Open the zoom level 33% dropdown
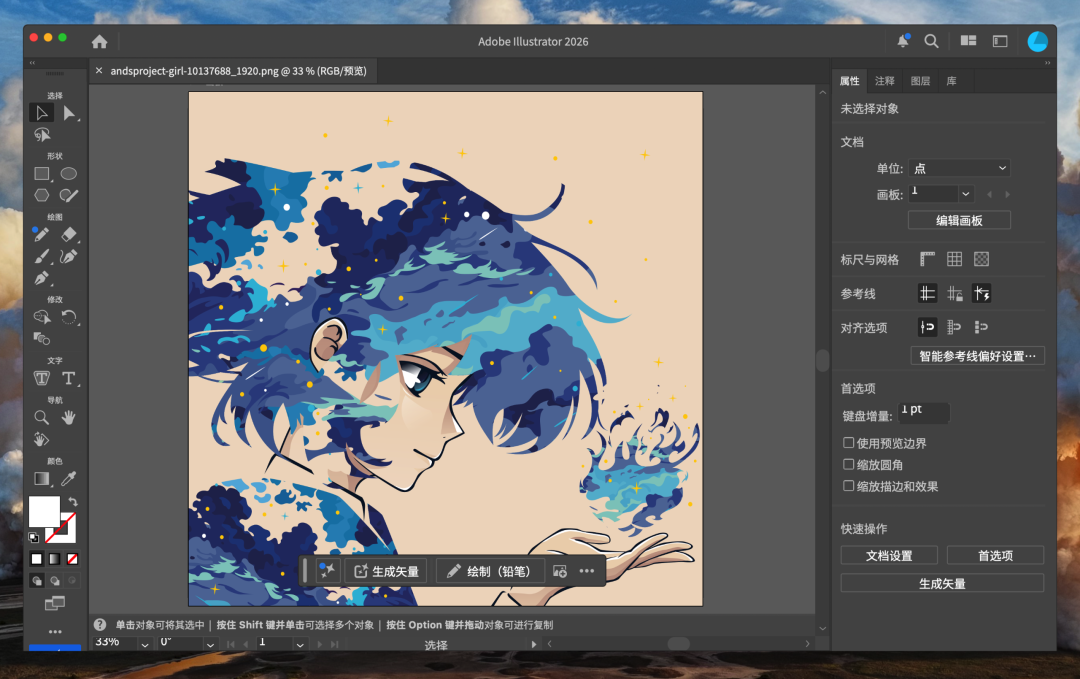1080x679 pixels. coord(145,645)
